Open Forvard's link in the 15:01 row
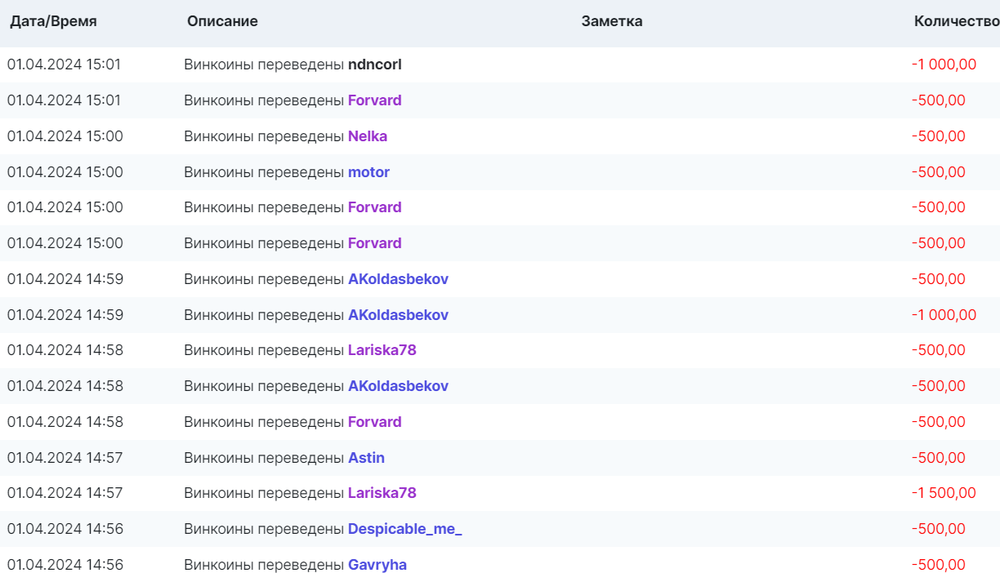 point(374,101)
